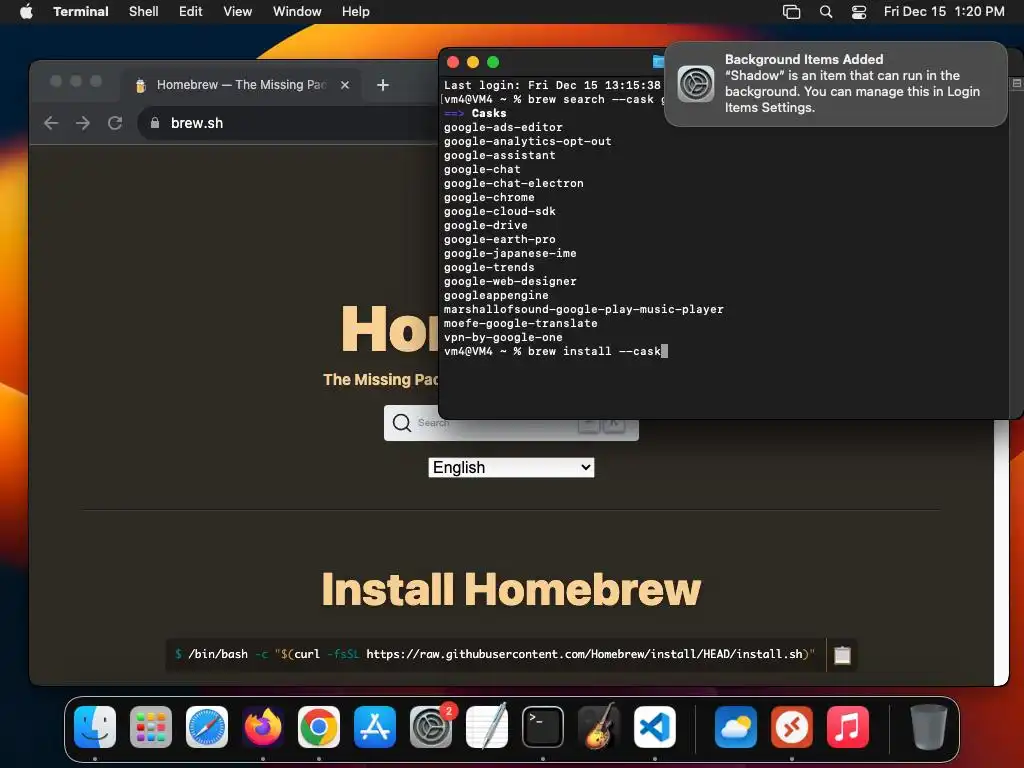Open Spotlight search in menu bar
Image resolution: width=1024 pixels, height=768 pixels.
point(826,11)
